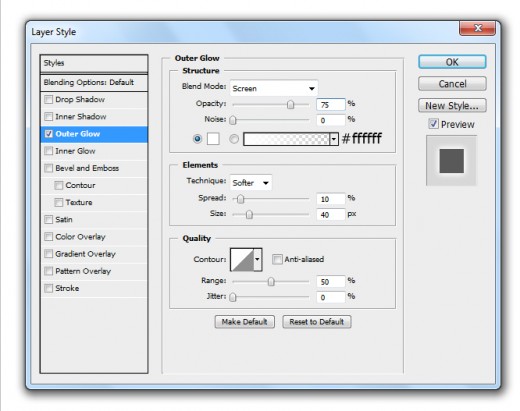Tick the Contour sub-effect checkbox
520x411 pixels.
point(59,185)
